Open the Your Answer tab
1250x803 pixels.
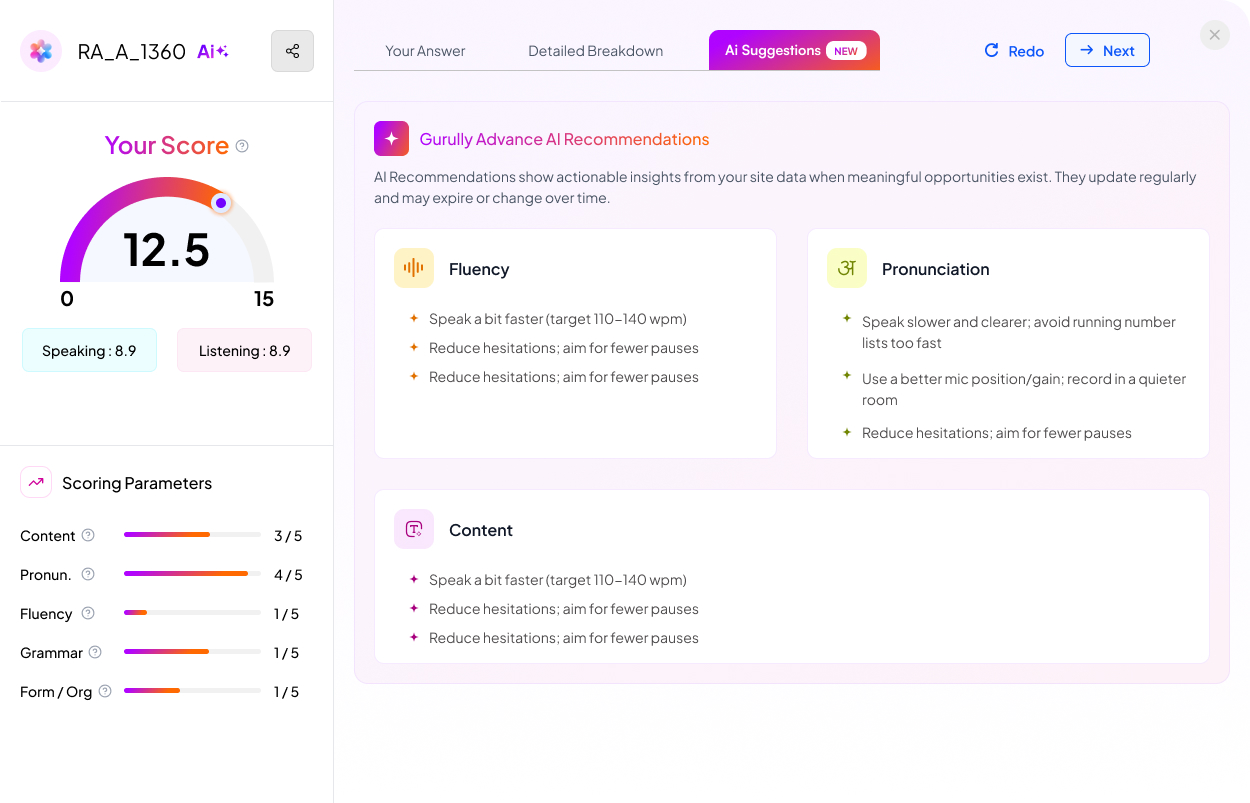425,51
